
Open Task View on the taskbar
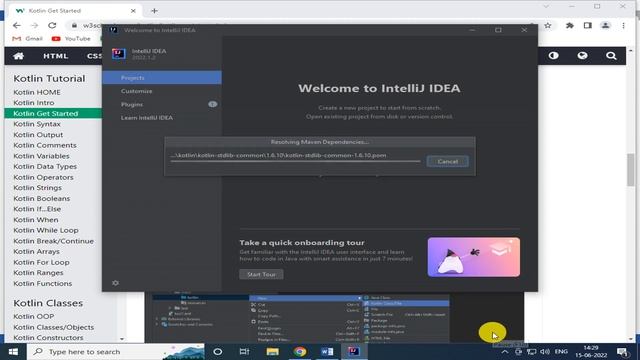[x=244, y=351]
